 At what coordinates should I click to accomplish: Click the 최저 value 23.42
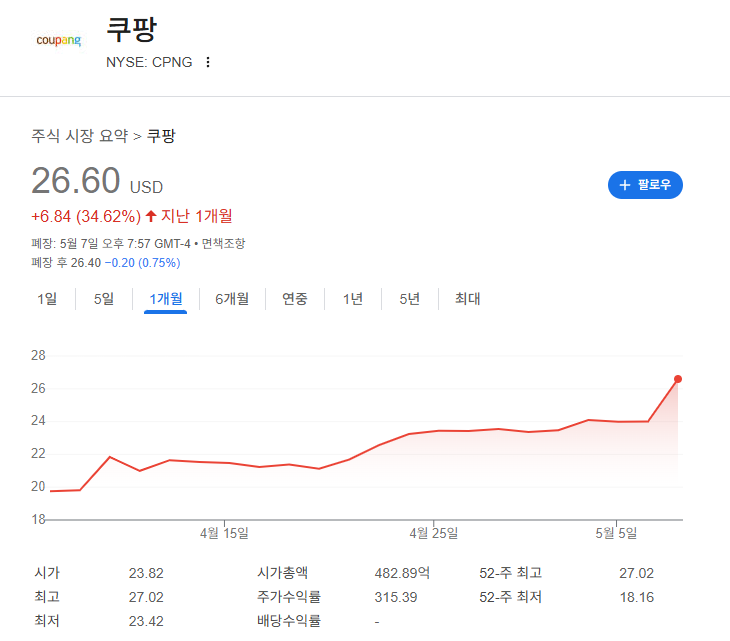click(146, 621)
